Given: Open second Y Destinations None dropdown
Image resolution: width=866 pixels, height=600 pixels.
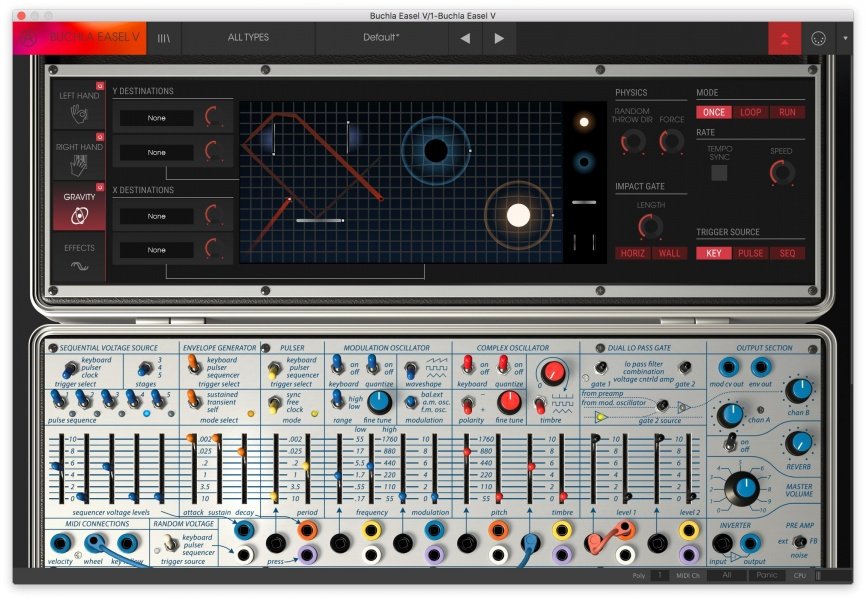Looking at the screenshot, I should pos(156,152).
